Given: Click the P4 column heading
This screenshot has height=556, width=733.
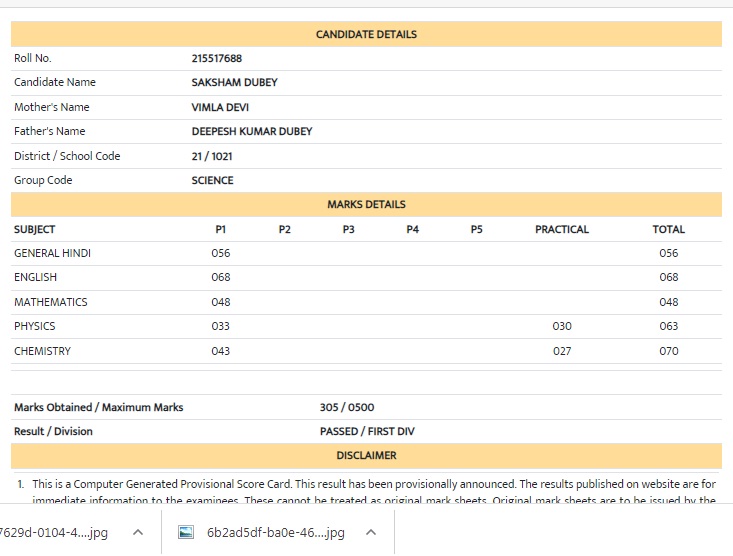Looking at the screenshot, I should tap(412, 230).
